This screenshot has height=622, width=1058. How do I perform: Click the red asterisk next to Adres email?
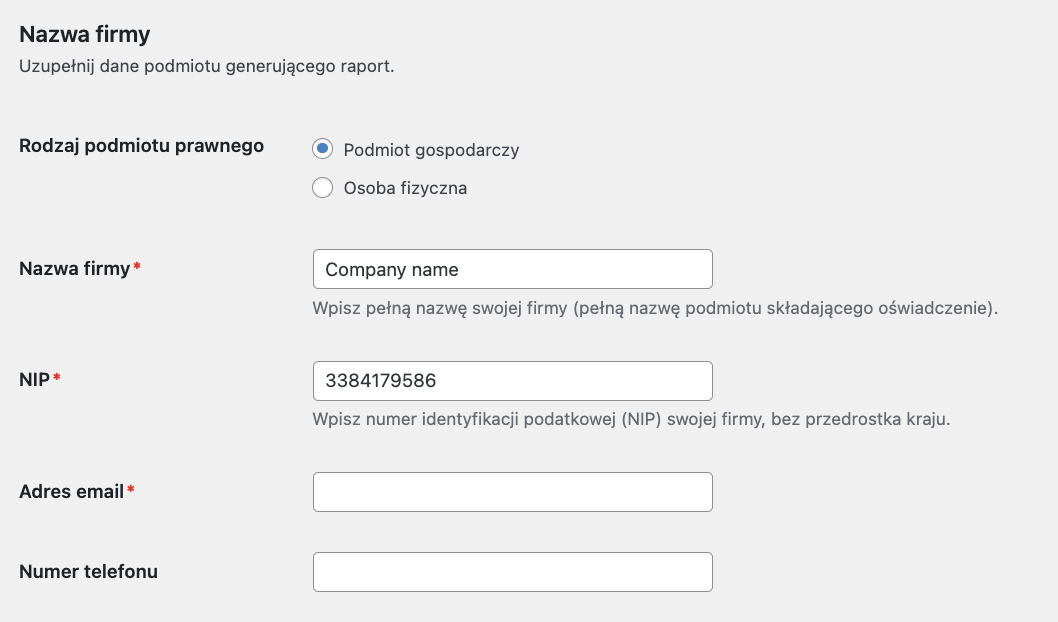pyautogui.click(x=131, y=491)
